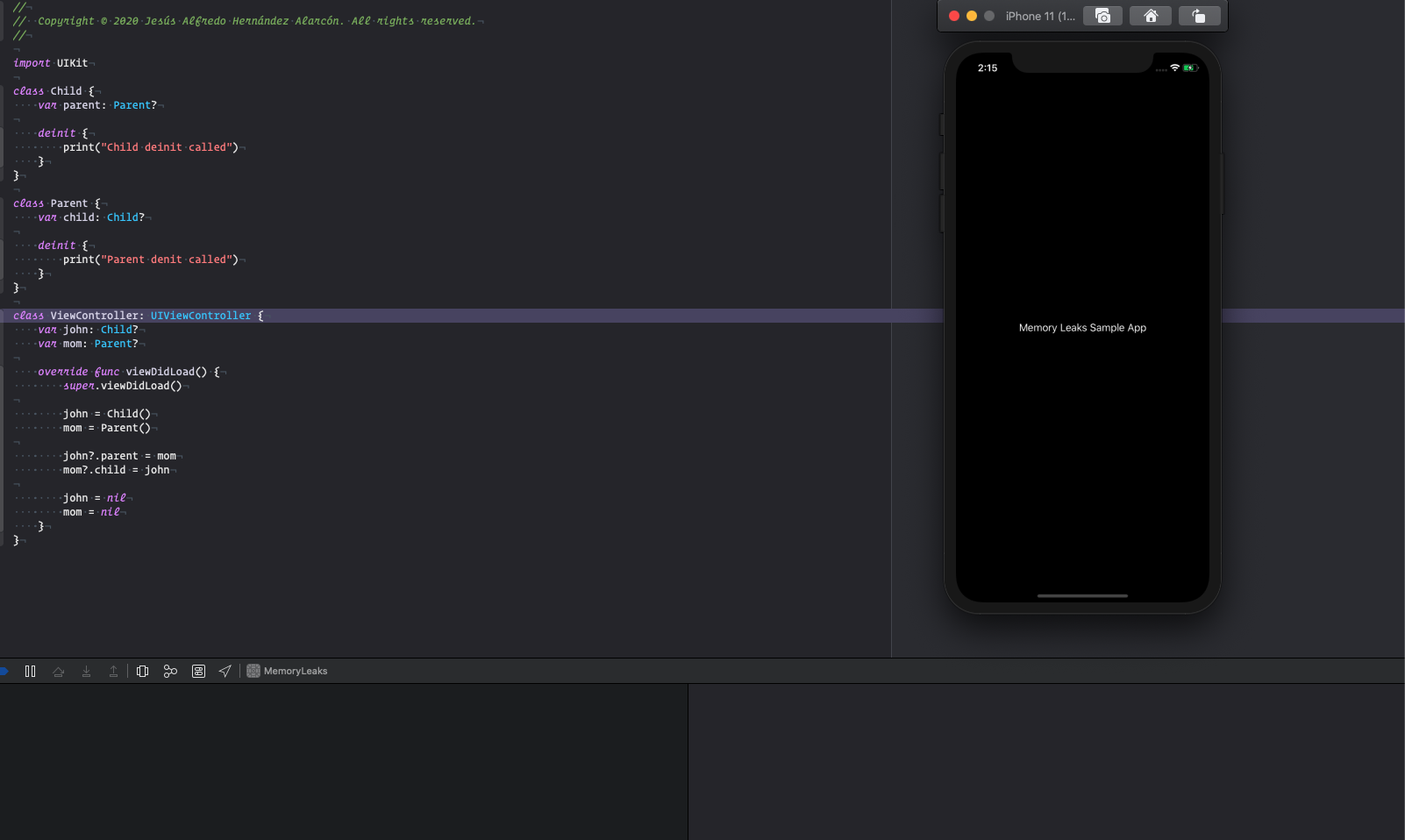Viewport: 1405px width, 840px height.
Task: Click 'var john: Child?' property line
Action: click(x=88, y=330)
